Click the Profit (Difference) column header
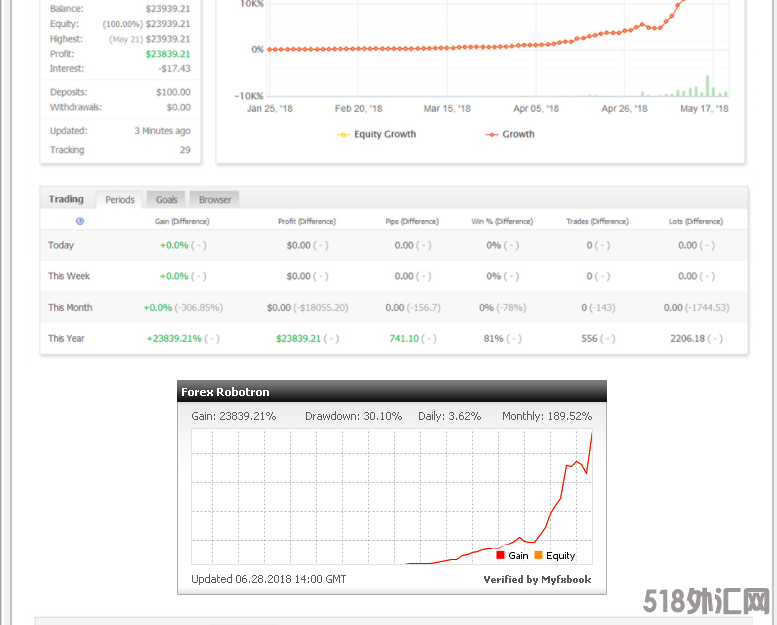 pyautogui.click(x=307, y=222)
